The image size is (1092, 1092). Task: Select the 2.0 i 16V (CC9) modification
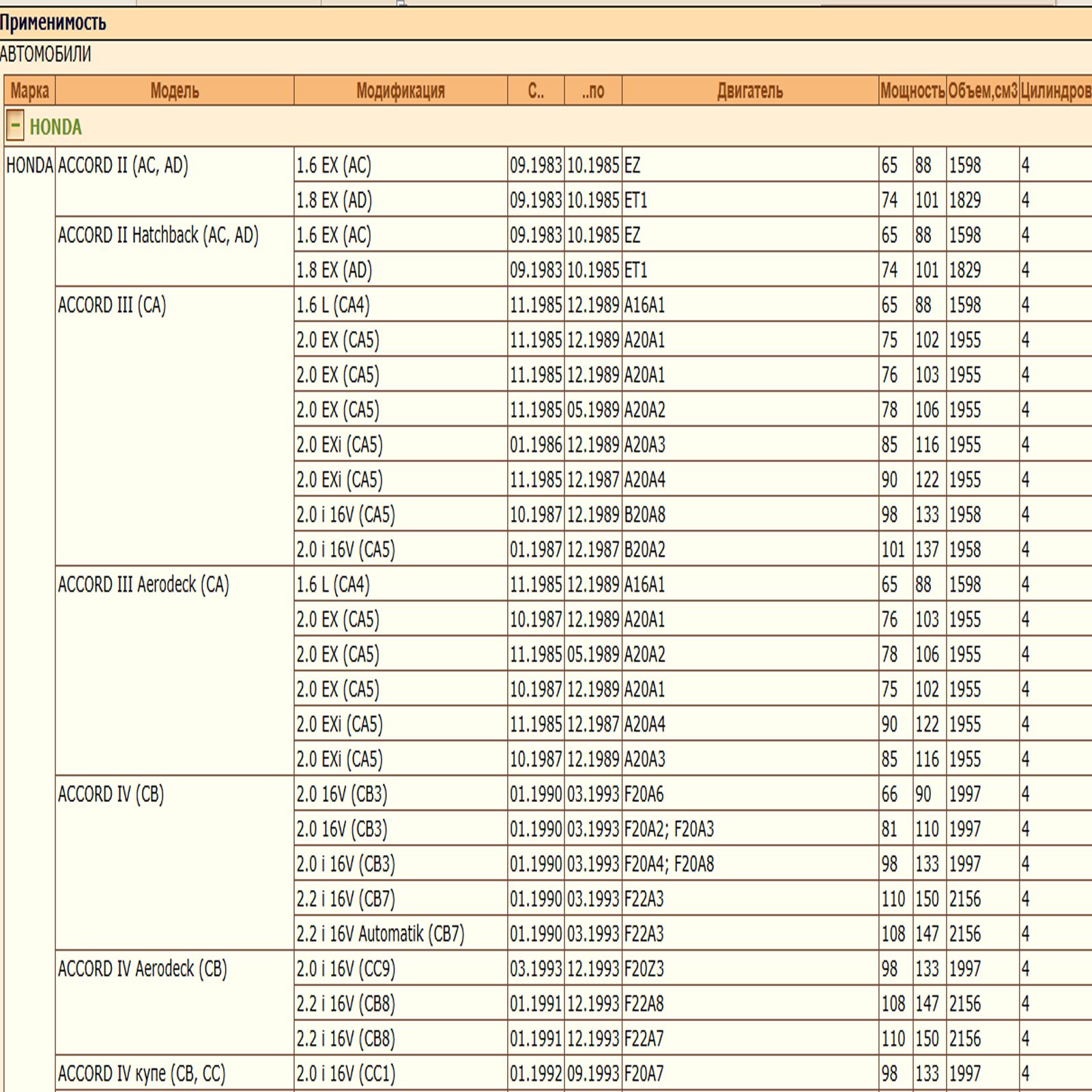[345, 969]
